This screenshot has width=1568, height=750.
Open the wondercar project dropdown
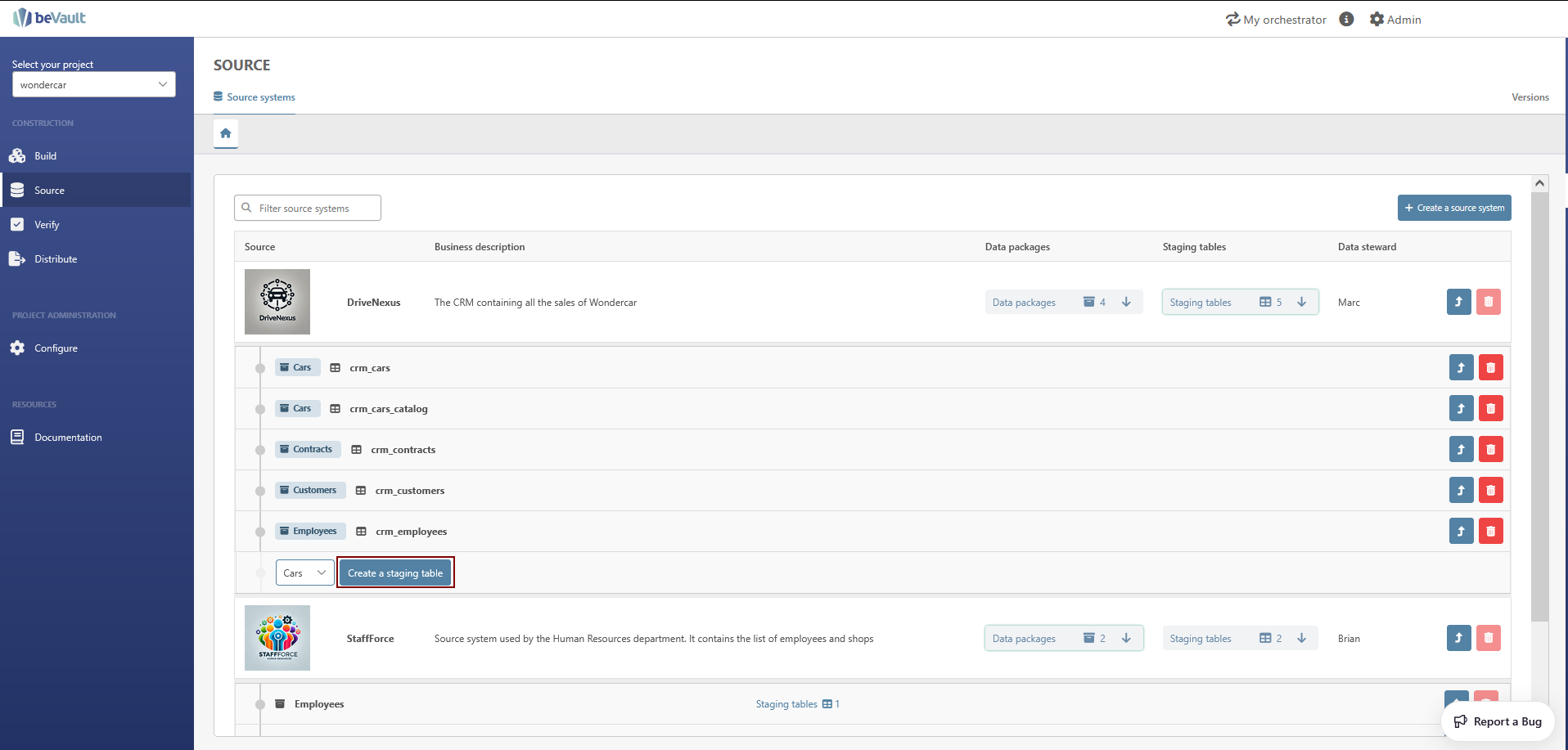point(94,85)
